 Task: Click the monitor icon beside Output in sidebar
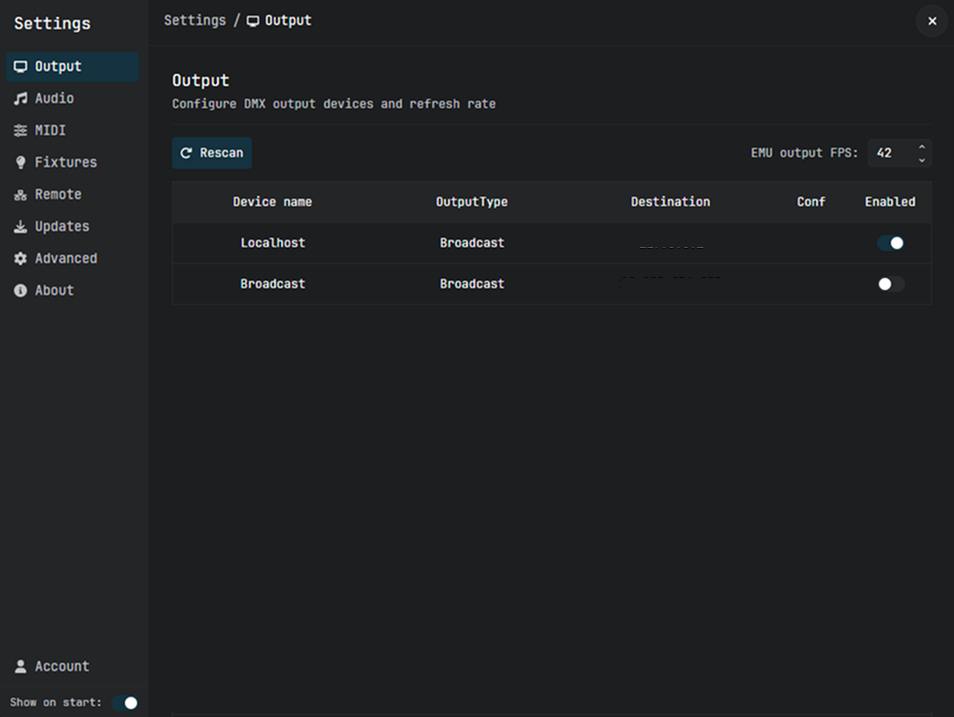point(21,66)
